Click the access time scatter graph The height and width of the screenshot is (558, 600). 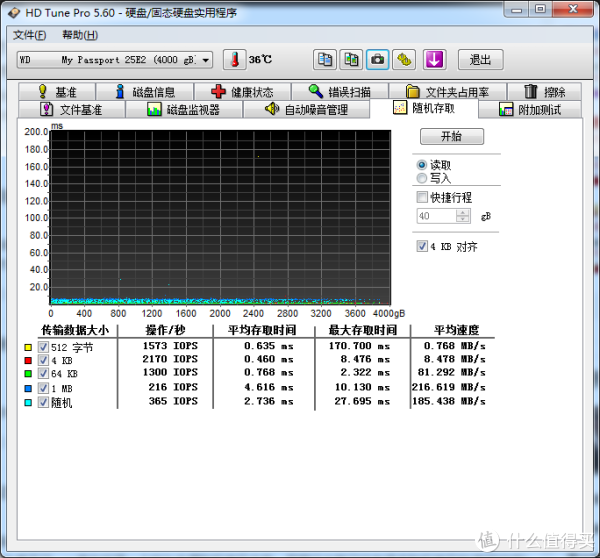[220, 217]
